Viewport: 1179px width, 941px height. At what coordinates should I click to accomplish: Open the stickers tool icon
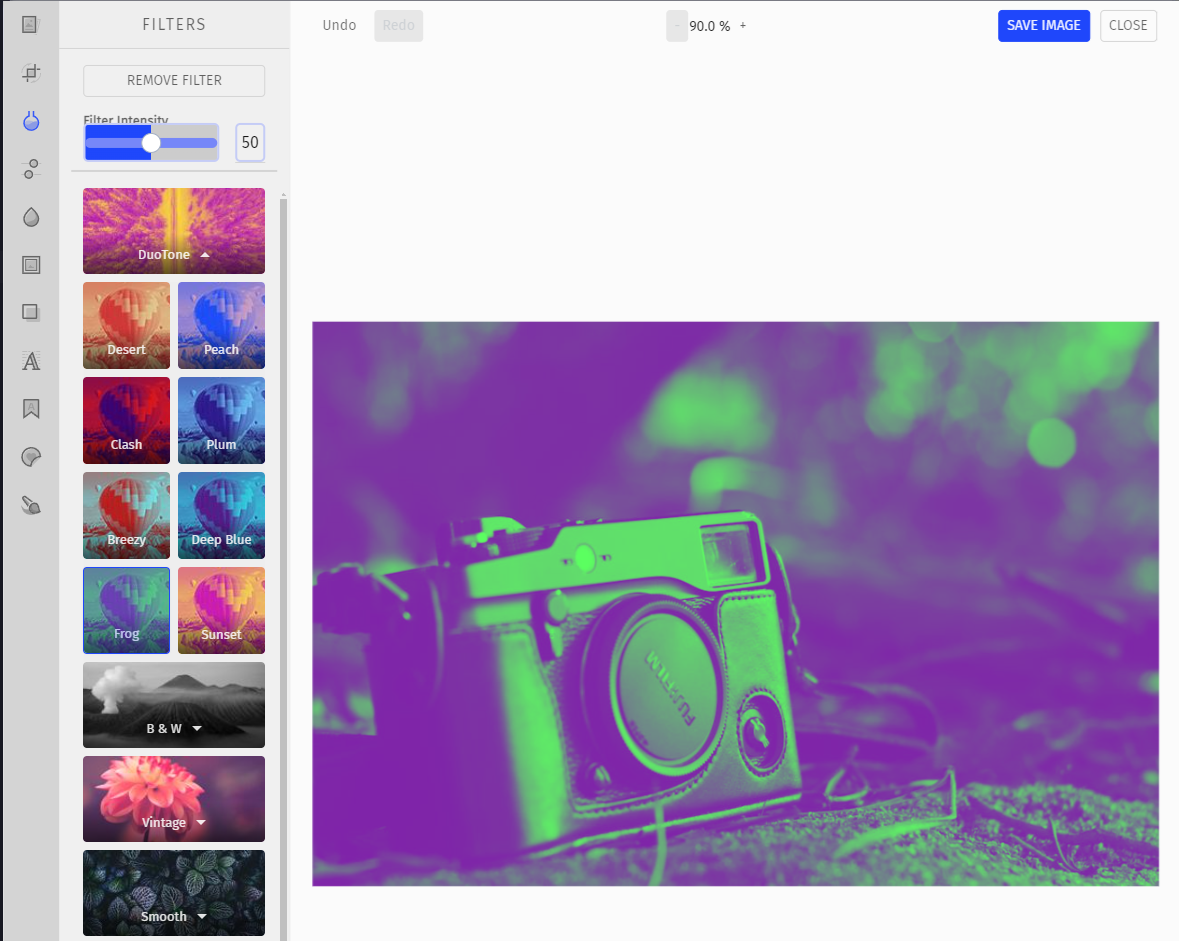click(x=31, y=457)
